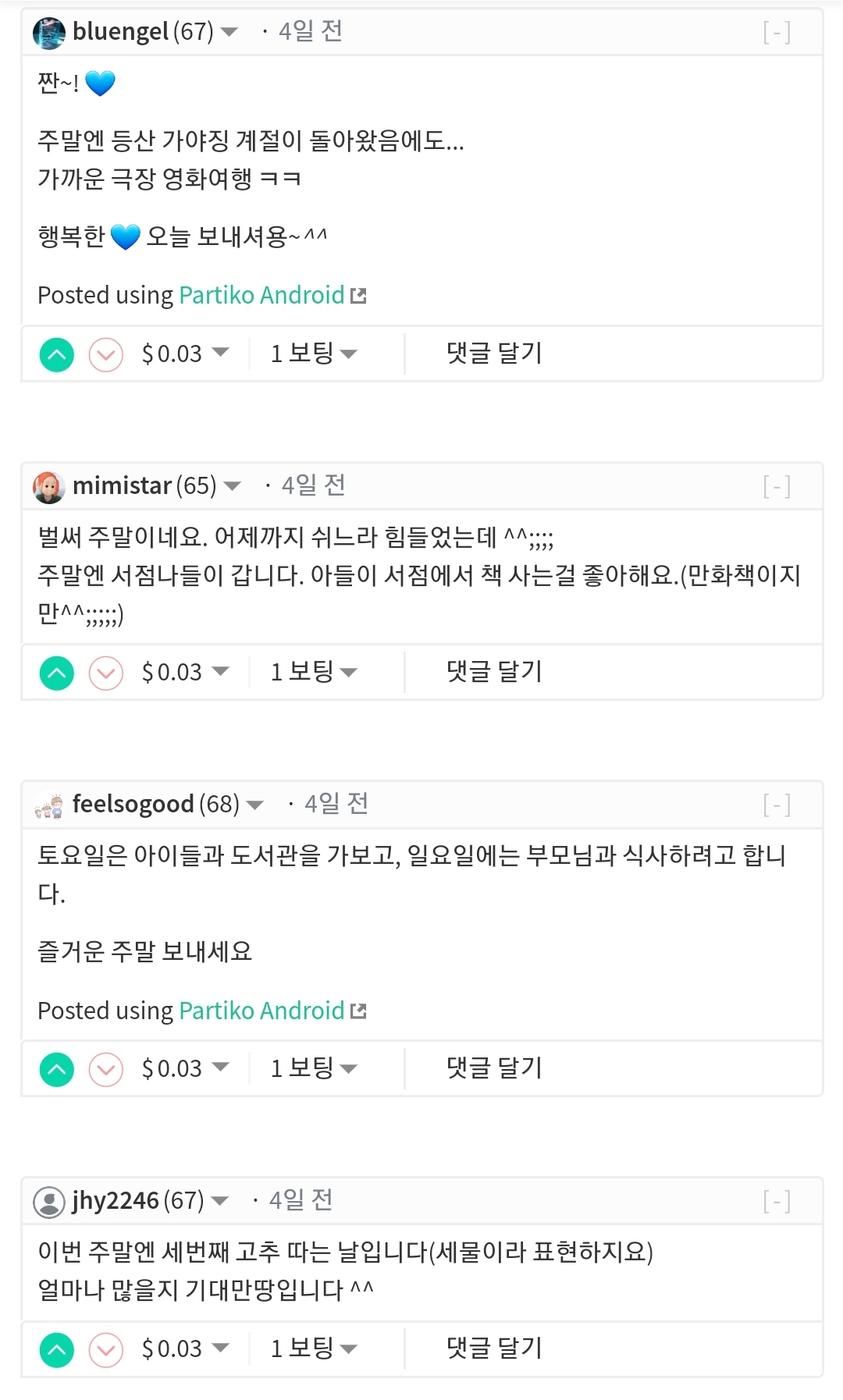The width and height of the screenshot is (843, 1400).
Task: Reply to jhy2246 via 댓글 달기
Action: click(494, 1348)
